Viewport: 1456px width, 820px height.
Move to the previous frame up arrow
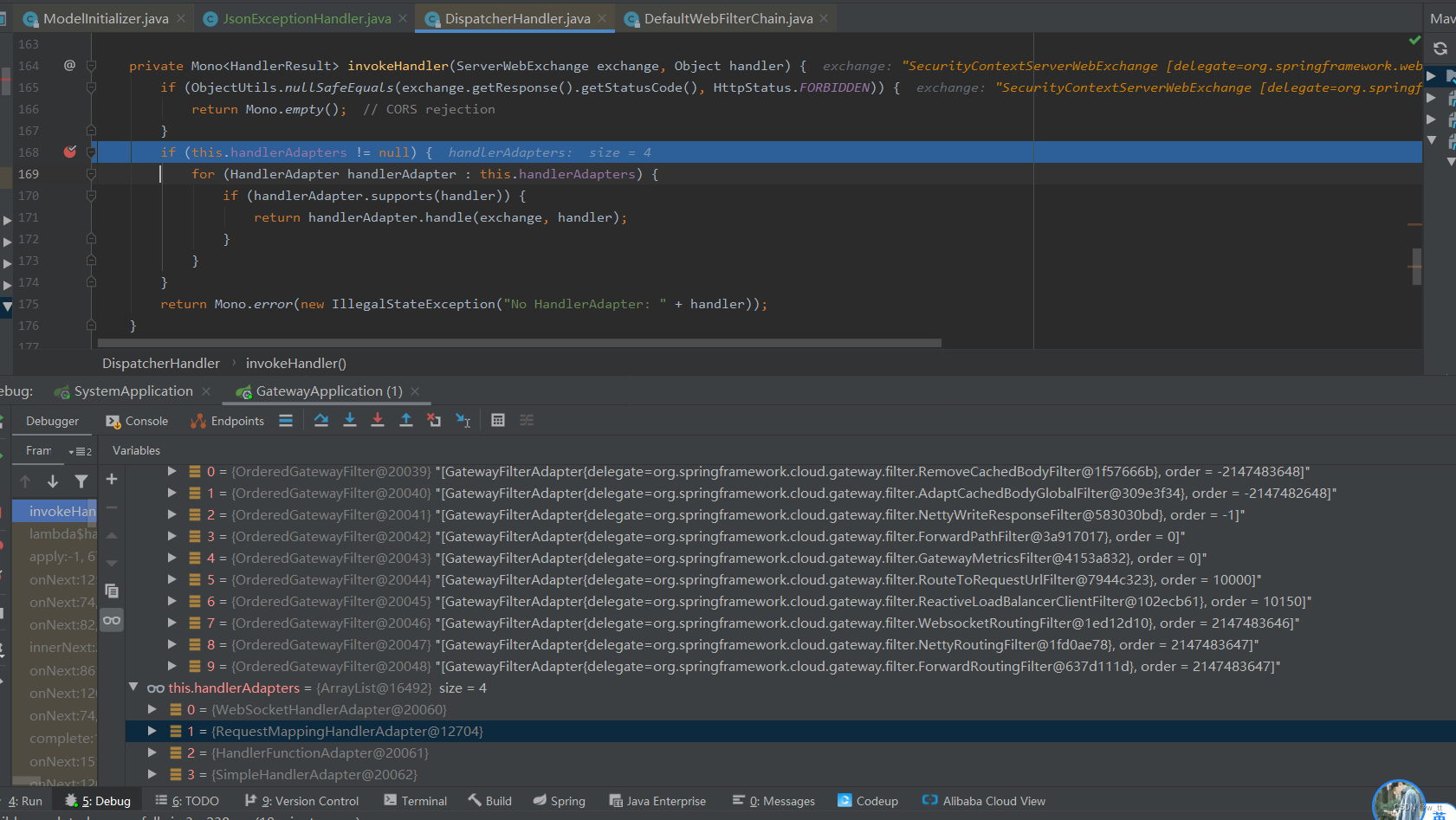click(25, 481)
